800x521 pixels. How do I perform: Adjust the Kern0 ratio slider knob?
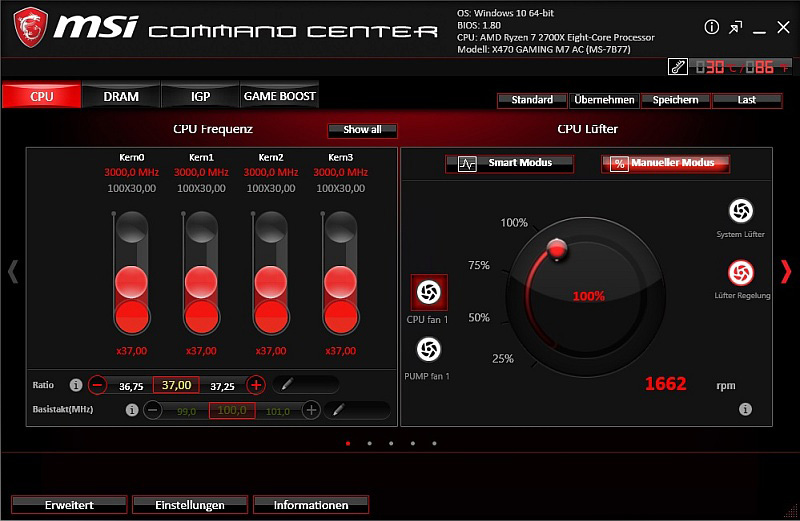pos(132,282)
